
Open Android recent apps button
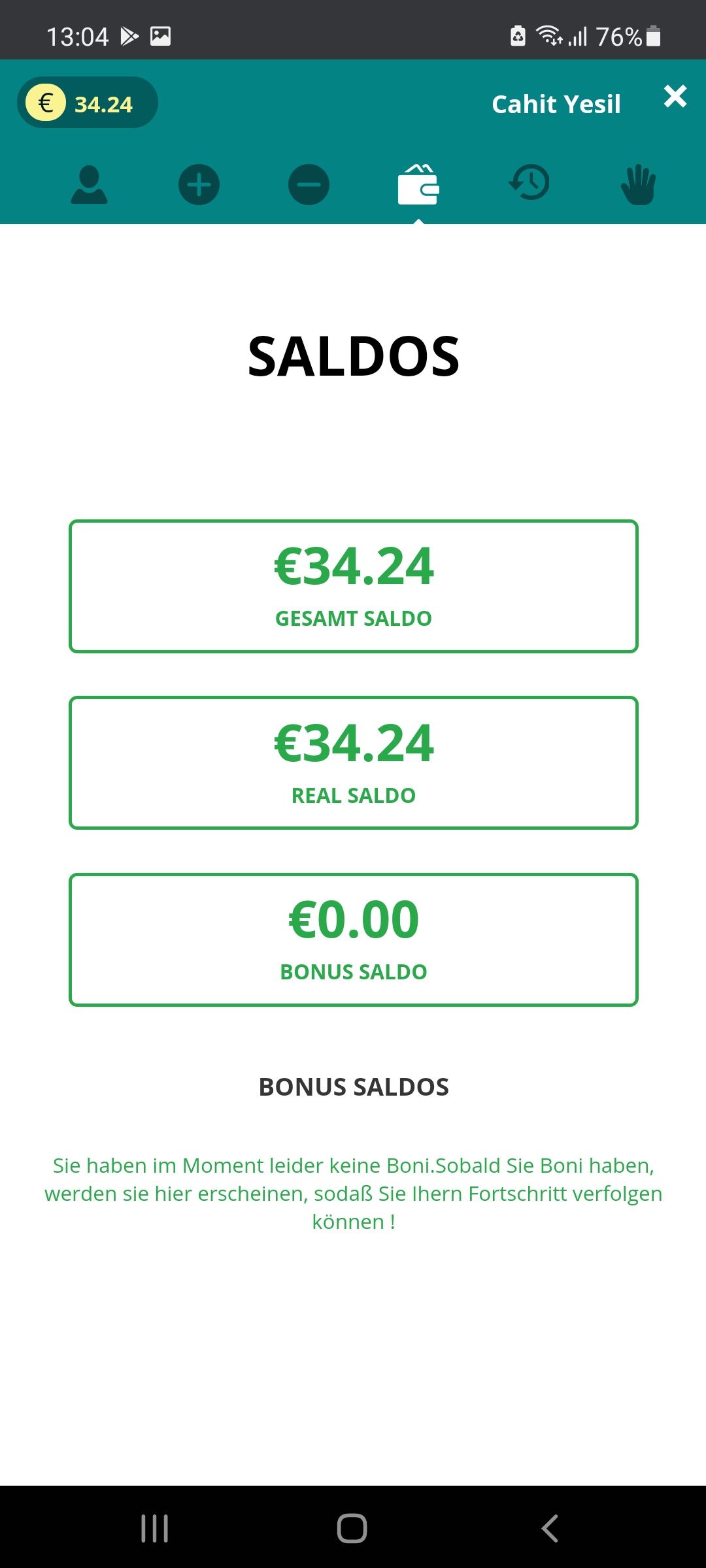click(155, 1529)
